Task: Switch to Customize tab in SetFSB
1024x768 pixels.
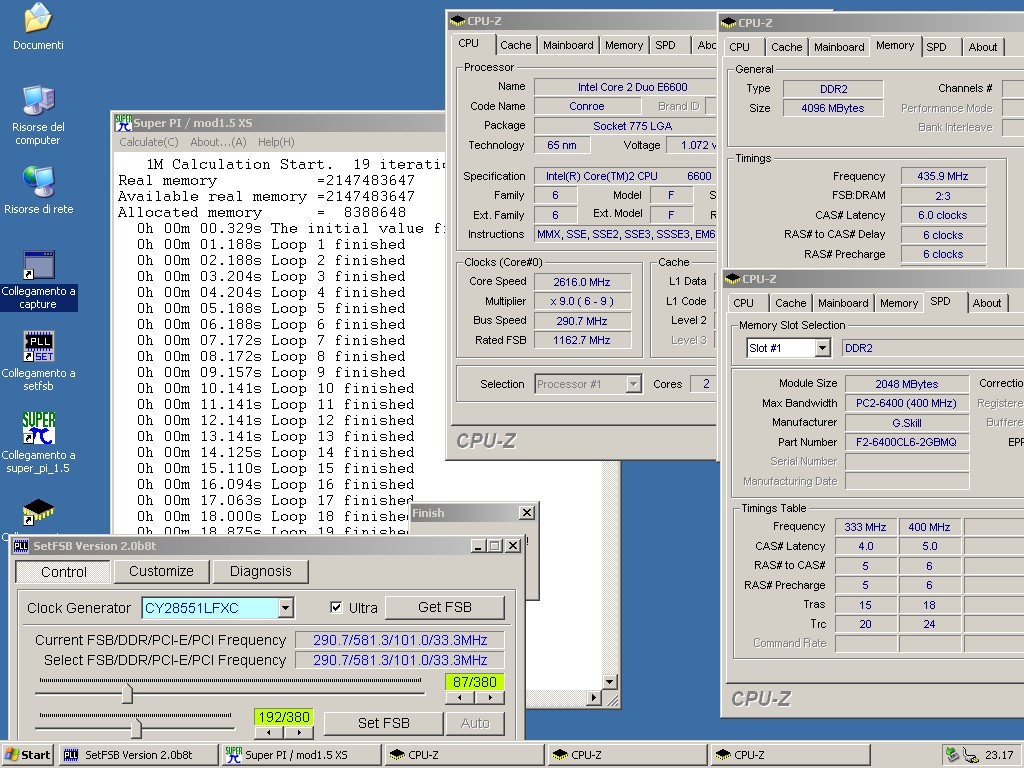Action: pyautogui.click(x=161, y=571)
